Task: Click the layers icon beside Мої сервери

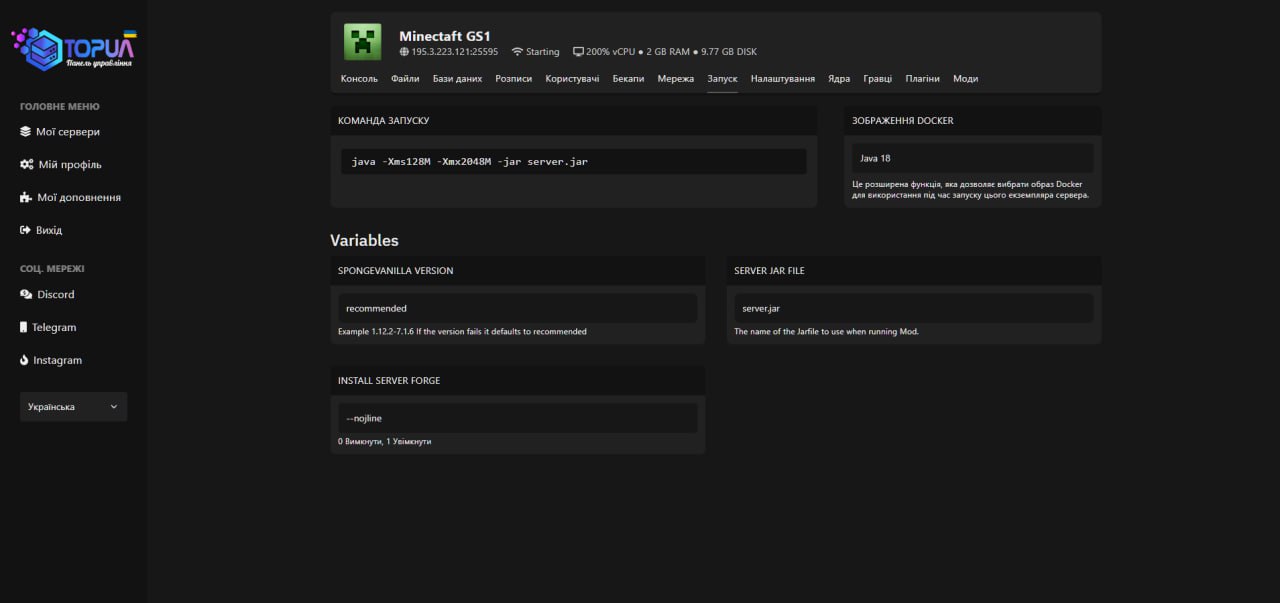Action: pos(26,132)
